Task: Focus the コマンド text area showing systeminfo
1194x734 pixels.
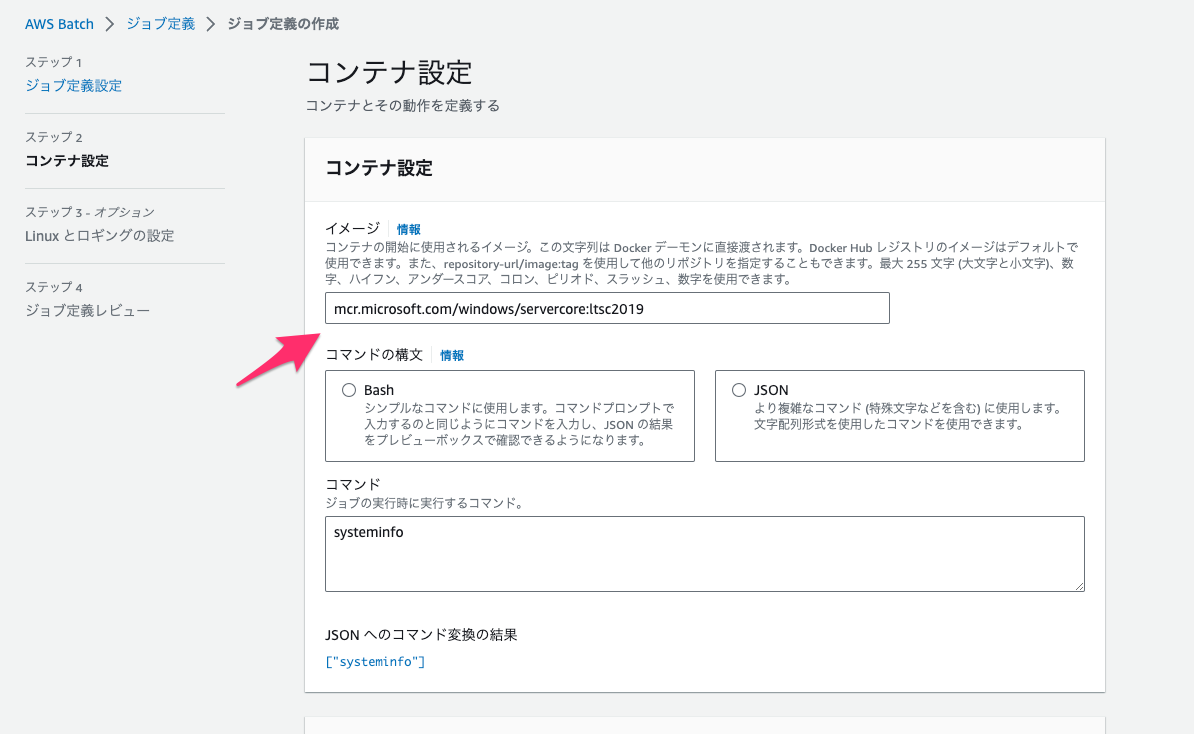Action: [704, 553]
